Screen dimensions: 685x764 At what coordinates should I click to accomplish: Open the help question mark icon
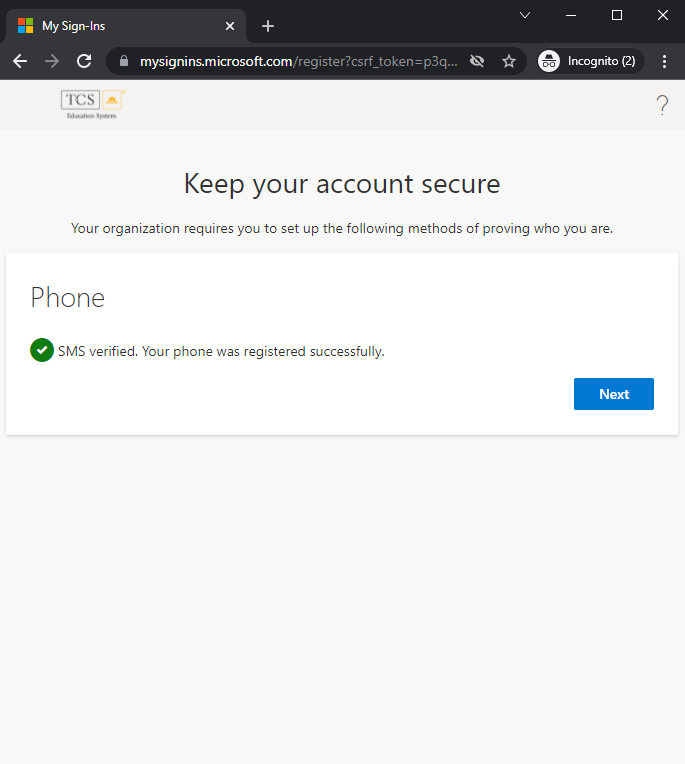click(662, 105)
